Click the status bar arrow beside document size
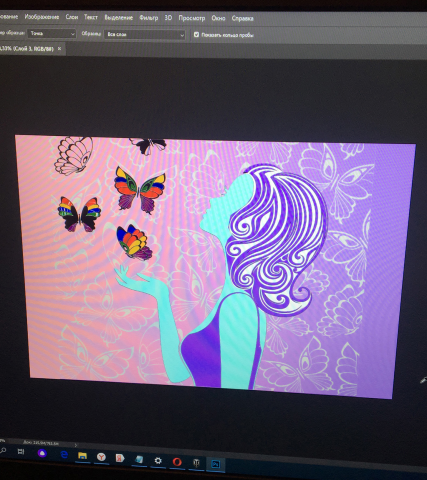This screenshot has height=480, width=427. coord(76,445)
